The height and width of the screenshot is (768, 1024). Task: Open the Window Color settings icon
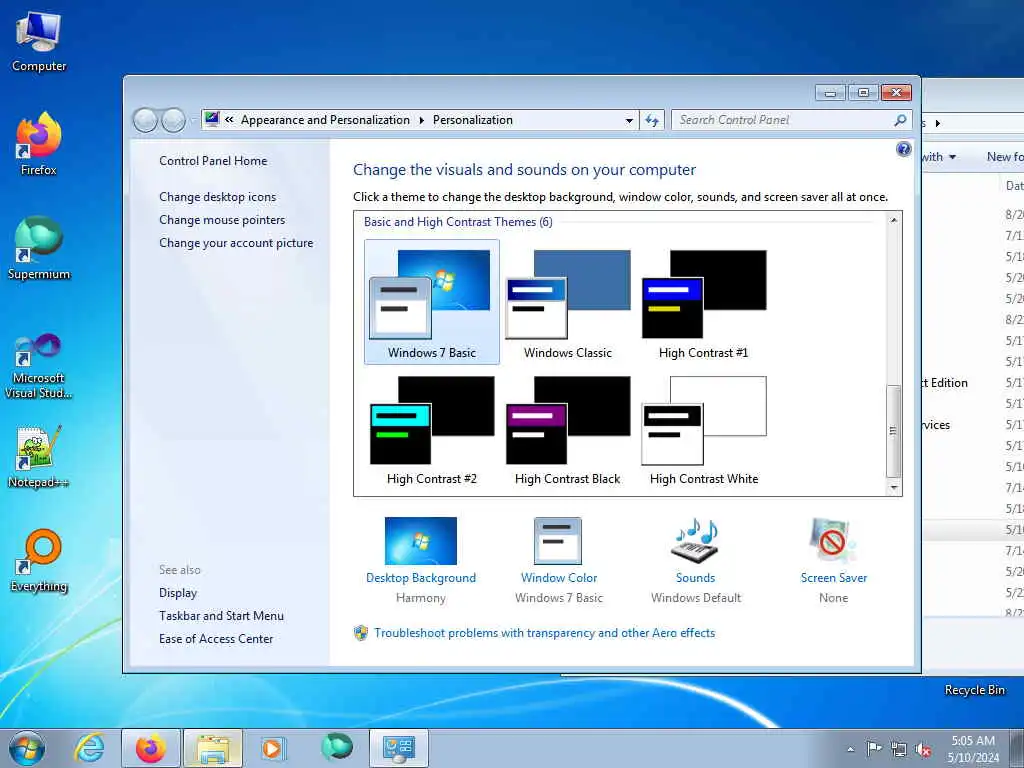(558, 541)
